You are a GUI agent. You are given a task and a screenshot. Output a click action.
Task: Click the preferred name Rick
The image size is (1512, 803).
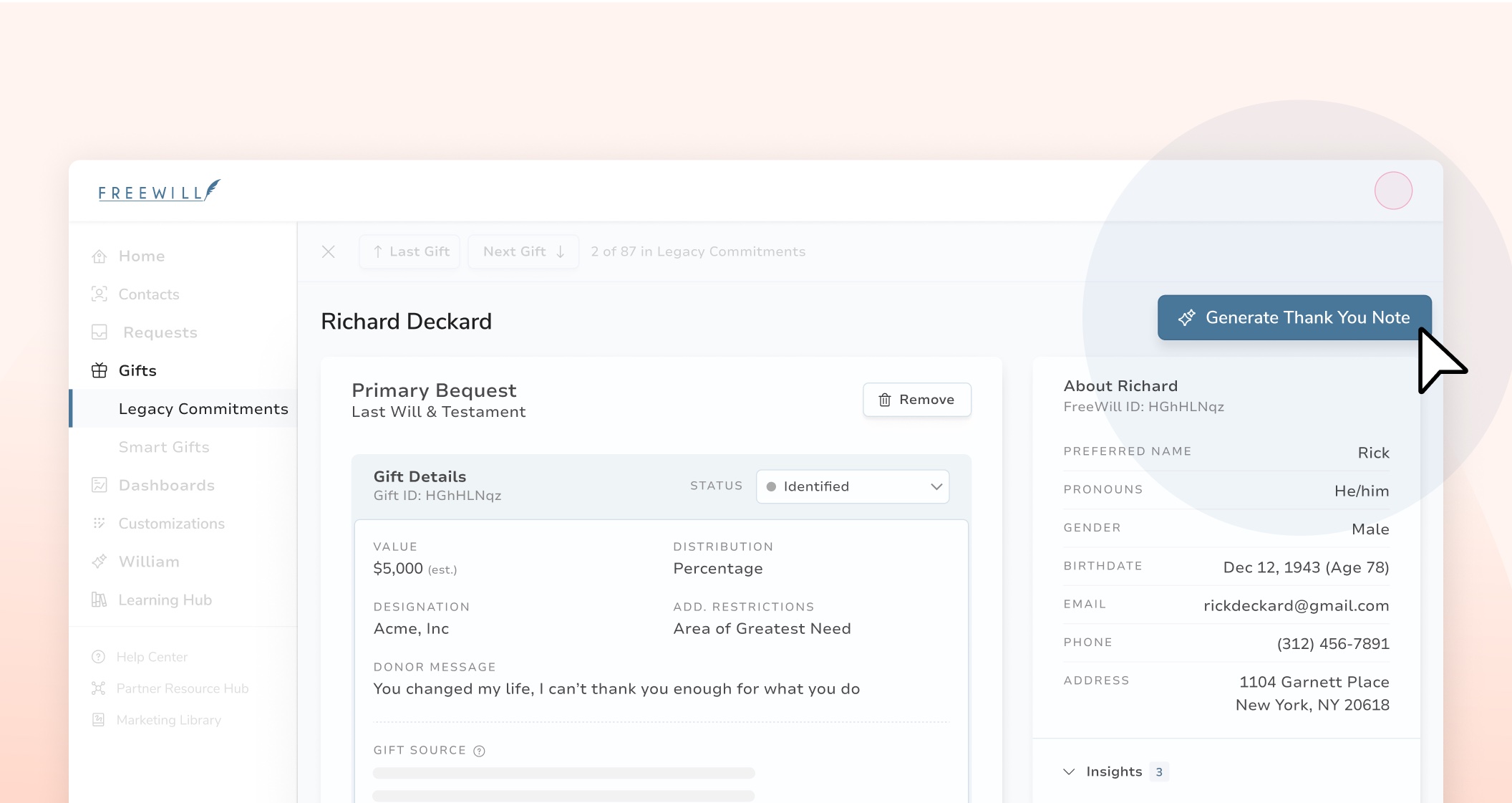1374,453
